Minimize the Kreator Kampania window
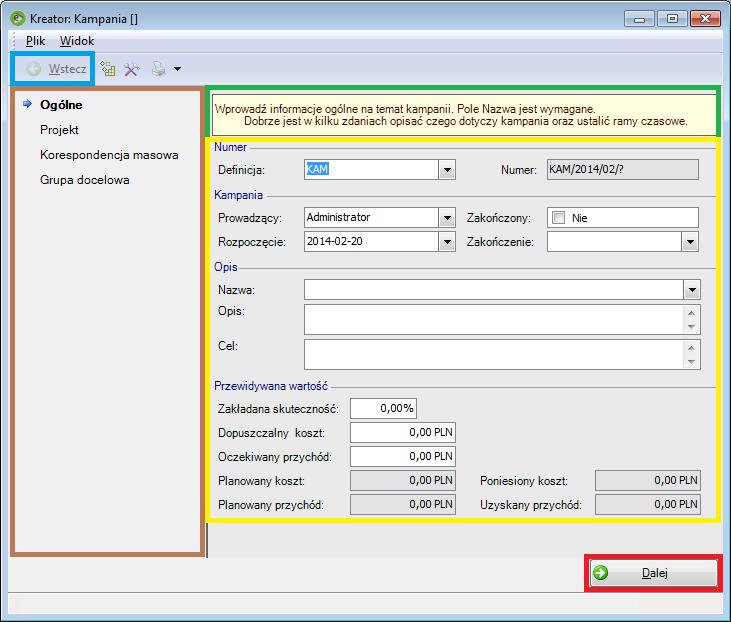Image resolution: width=731 pixels, height=622 pixels. (x=640, y=19)
